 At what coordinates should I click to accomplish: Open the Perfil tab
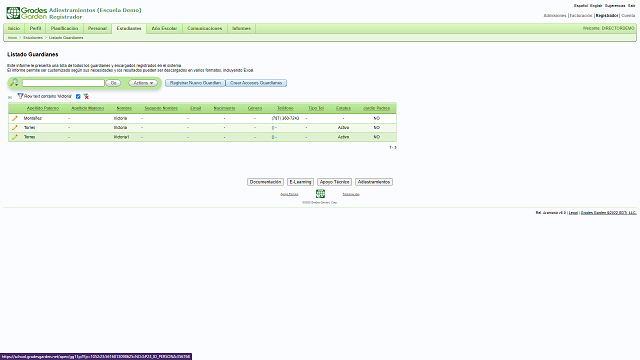(x=36, y=28)
